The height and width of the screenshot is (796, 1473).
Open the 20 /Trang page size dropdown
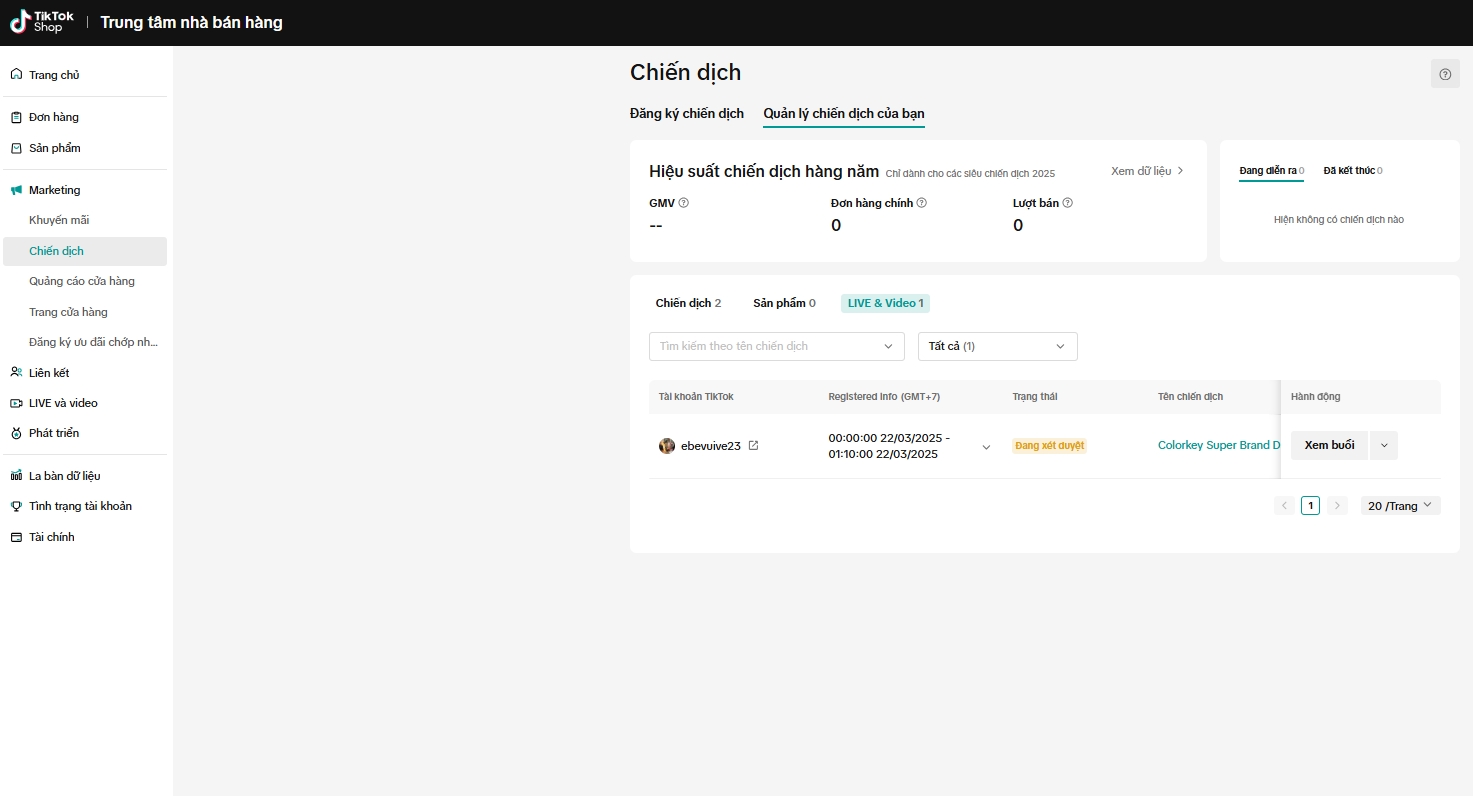point(1400,506)
